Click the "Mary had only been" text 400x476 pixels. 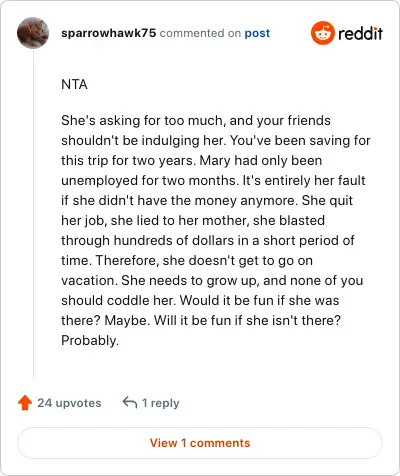[261, 160]
